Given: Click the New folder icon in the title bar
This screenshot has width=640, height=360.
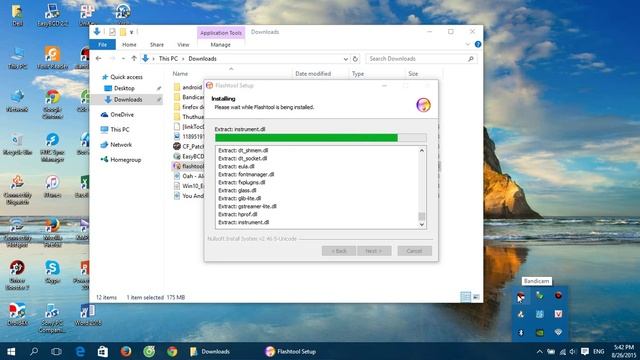Looking at the screenshot, I should pos(122,32).
